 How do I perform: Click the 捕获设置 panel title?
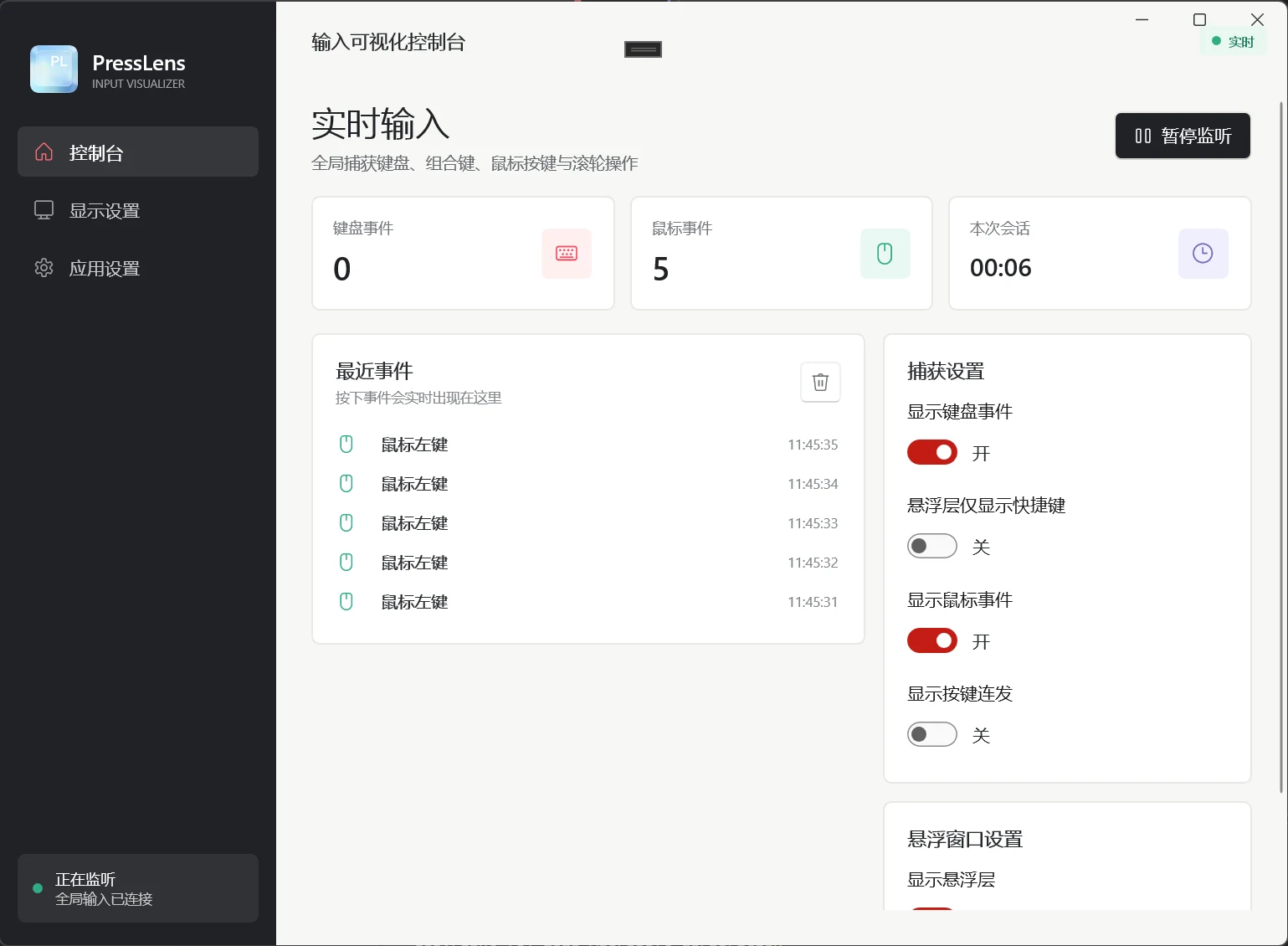tap(946, 371)
